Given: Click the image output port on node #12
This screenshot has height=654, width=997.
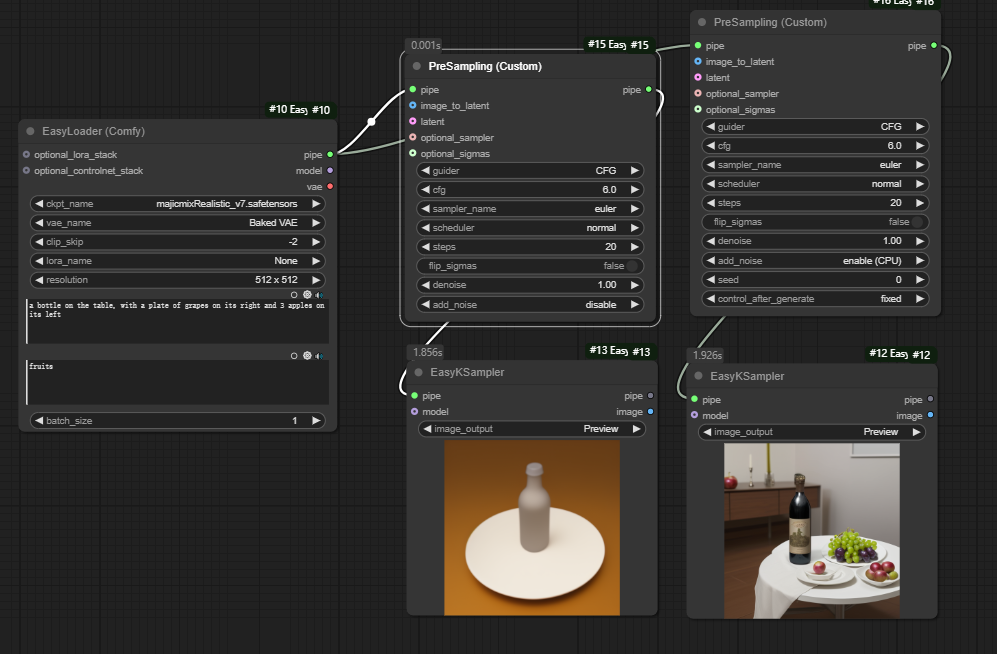Looking at the screenshot, I should tap(930, 416).
